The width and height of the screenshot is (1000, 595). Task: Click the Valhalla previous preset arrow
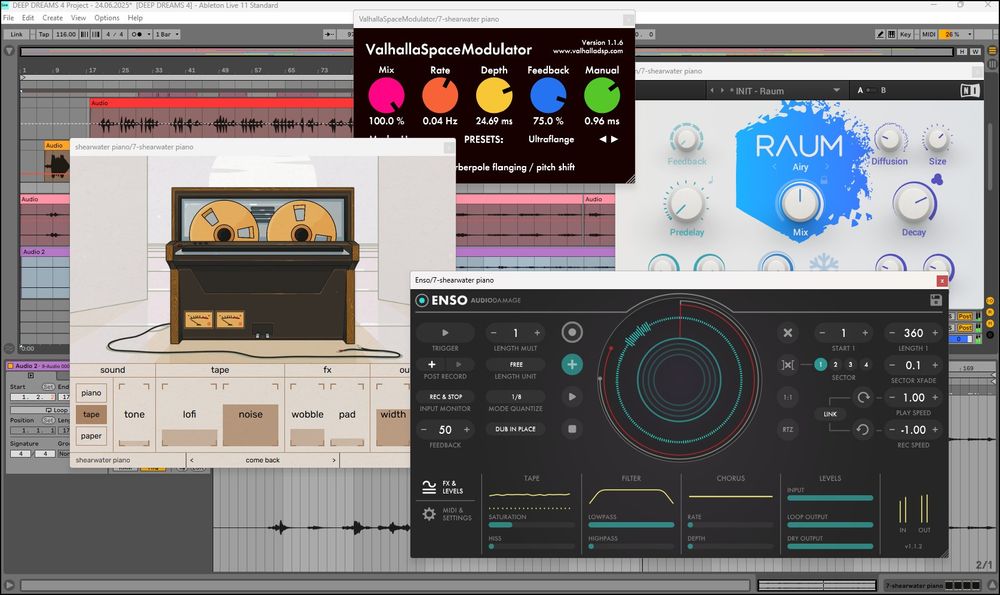point(603,139)
